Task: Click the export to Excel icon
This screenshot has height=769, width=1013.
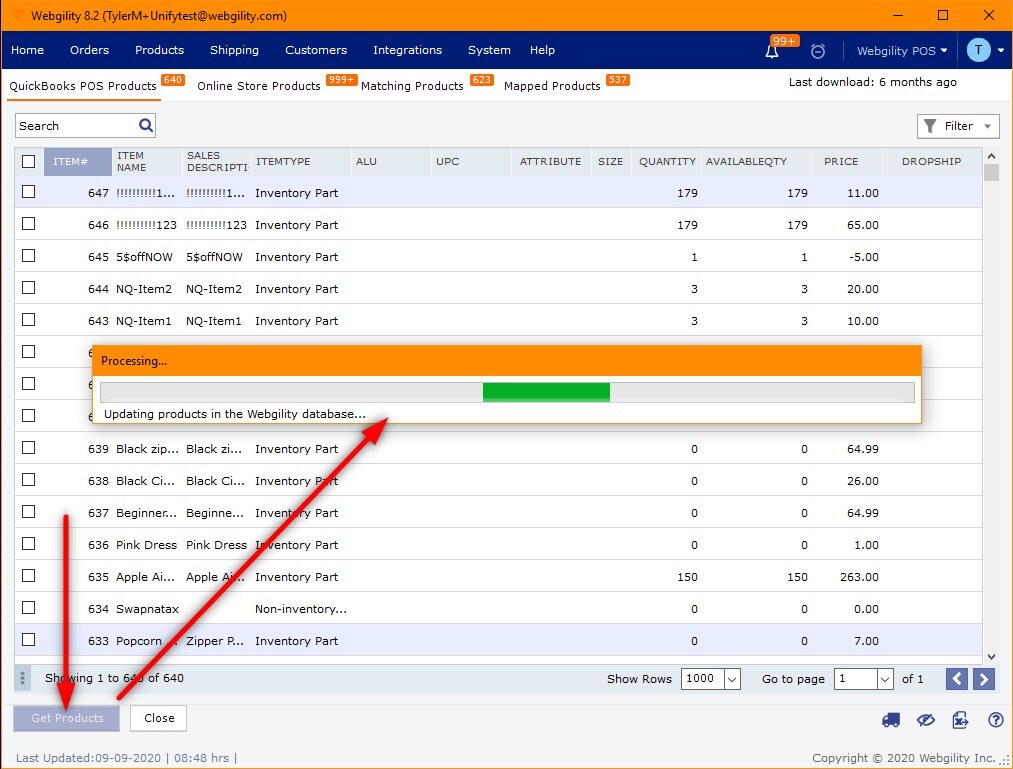Action: pos(961,719)
